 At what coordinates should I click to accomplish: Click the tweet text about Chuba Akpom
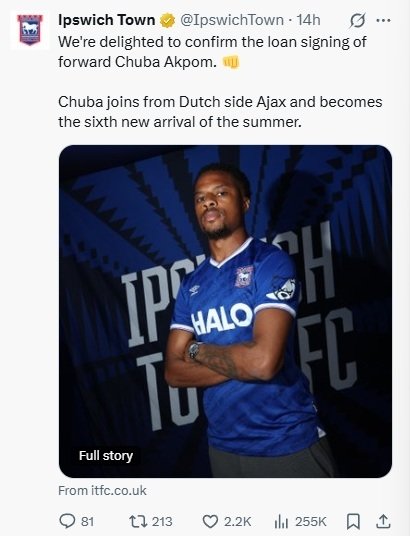click(x=220, y=82)
